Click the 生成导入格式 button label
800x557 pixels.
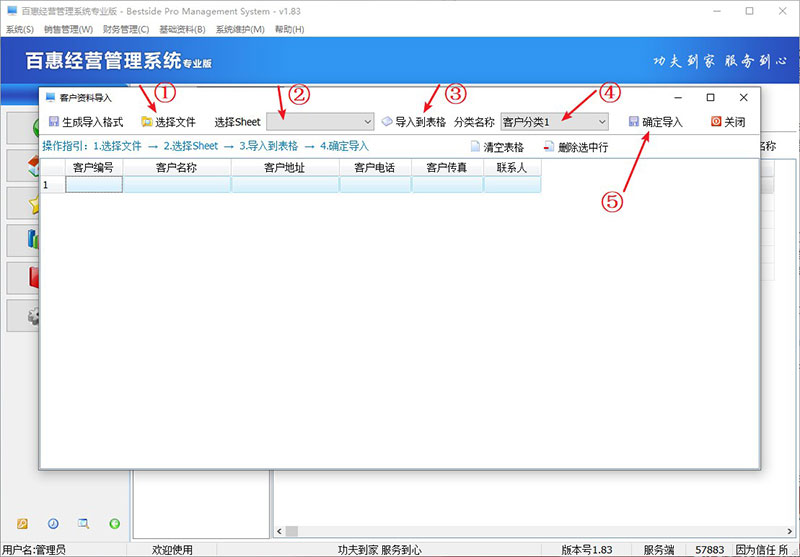92,122
